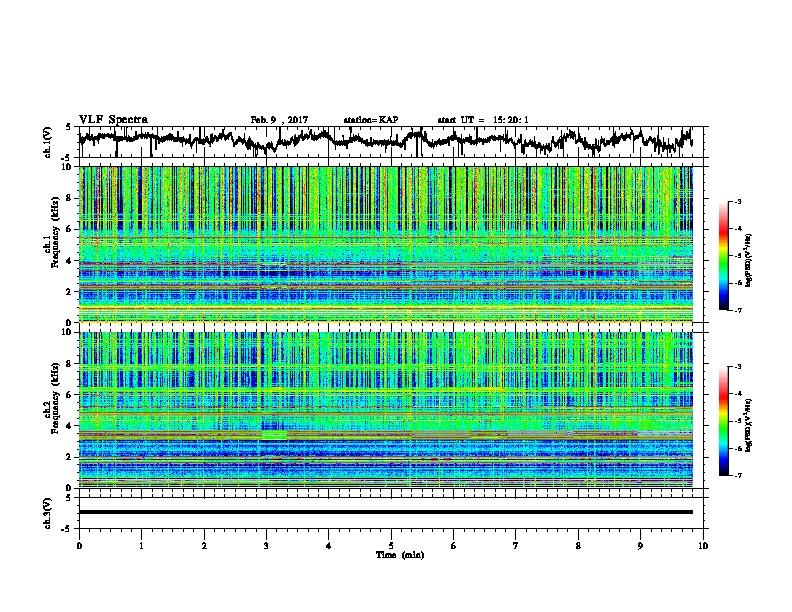The image size is (792, 612).
Task: Click the "VLF Spectra" title text
Action: pyautogui.click(x=113, y=120)
